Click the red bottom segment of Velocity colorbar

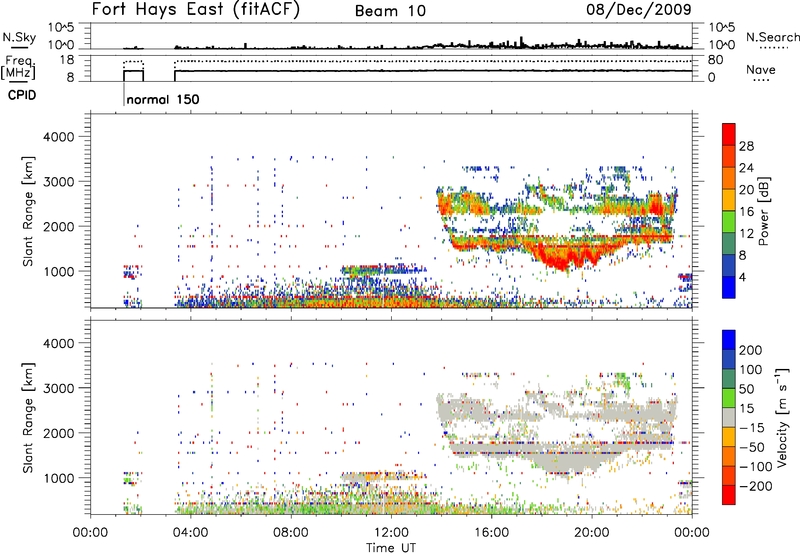(x=729, y=495)
